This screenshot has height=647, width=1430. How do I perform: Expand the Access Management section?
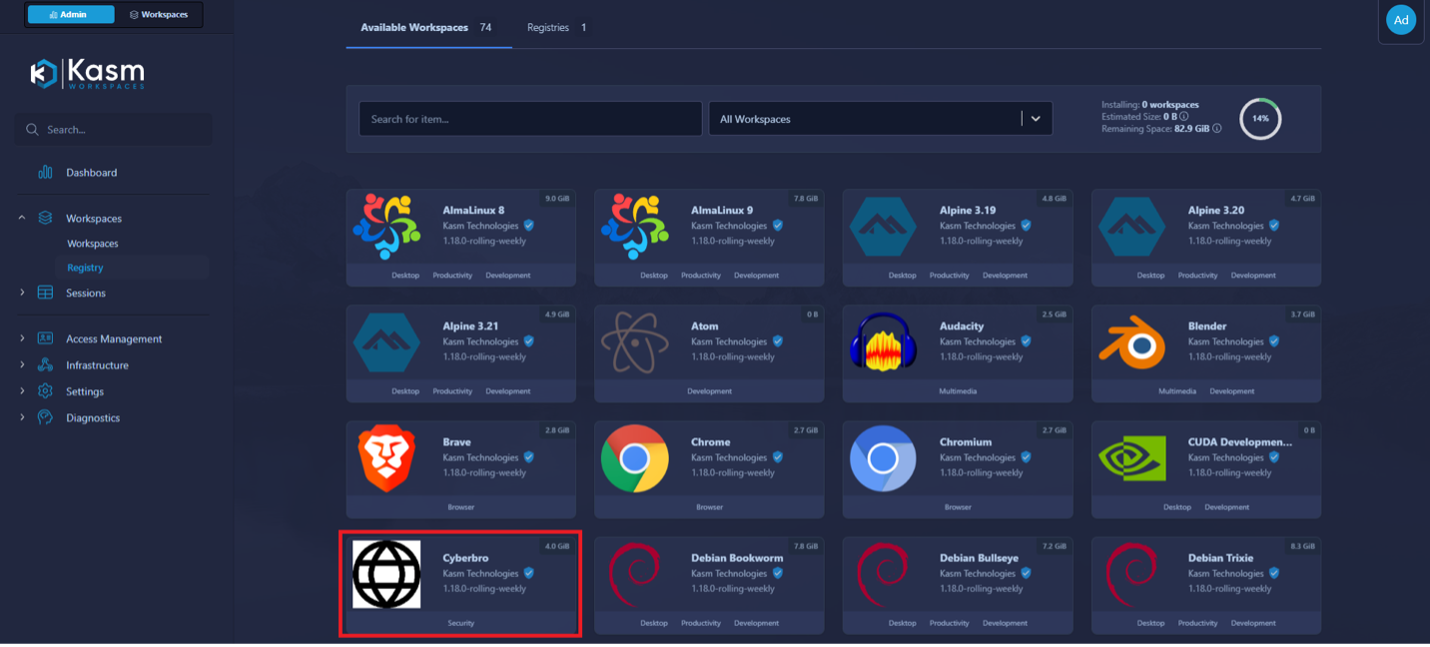point(22,338)
